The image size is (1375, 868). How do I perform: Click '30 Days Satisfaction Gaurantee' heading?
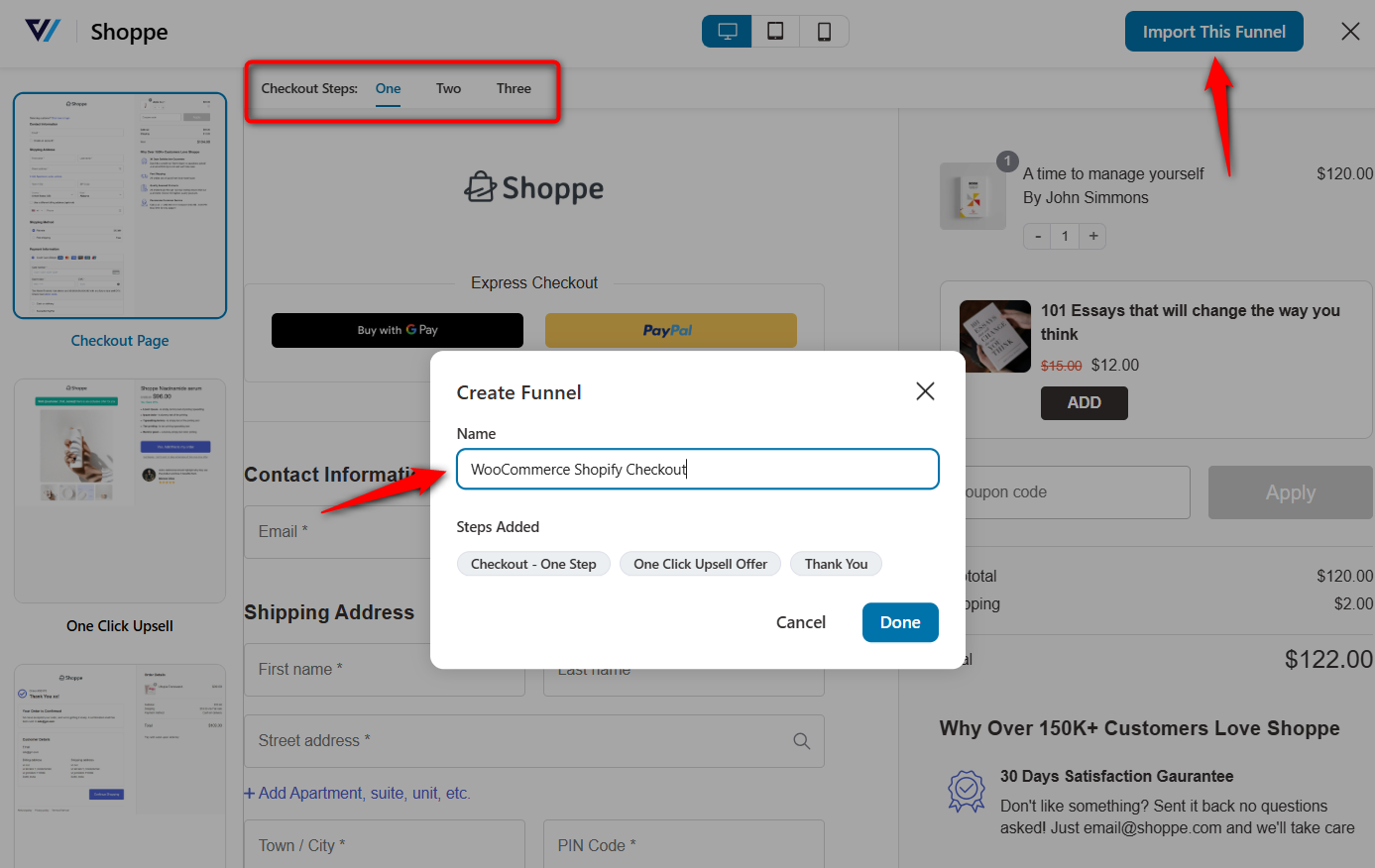click(1117, 776)
